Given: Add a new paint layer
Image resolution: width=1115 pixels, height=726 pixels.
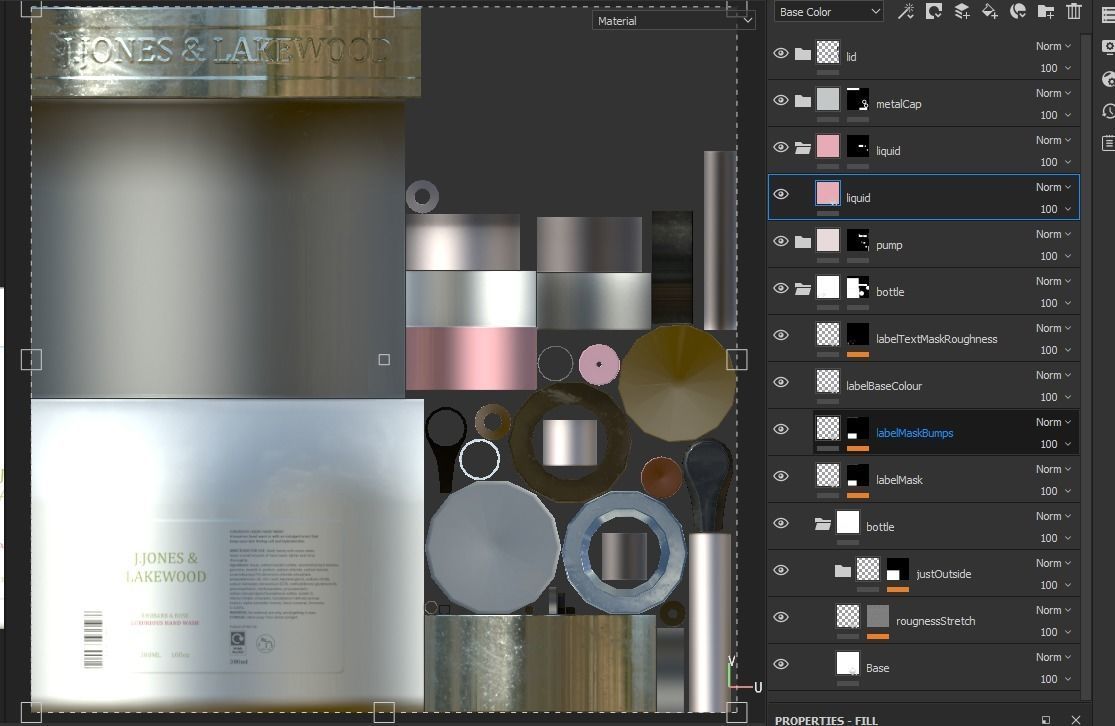Looking at the screenshot, I should click(961, 11).
